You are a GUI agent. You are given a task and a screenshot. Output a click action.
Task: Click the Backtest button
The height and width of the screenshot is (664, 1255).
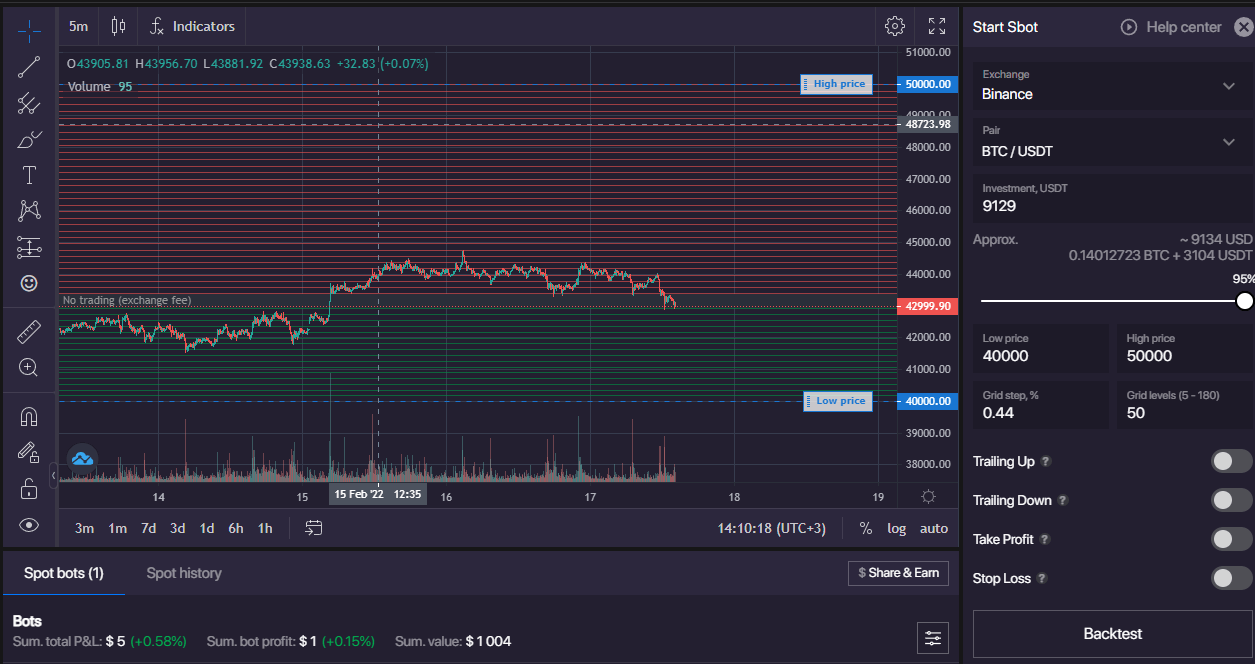[x=1112, y=633]
